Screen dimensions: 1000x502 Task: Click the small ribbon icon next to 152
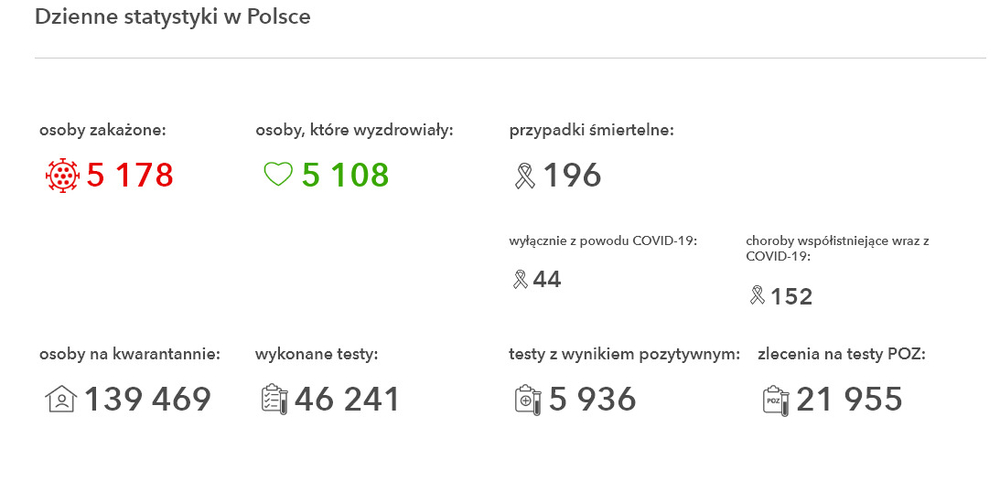coord(757,296)
